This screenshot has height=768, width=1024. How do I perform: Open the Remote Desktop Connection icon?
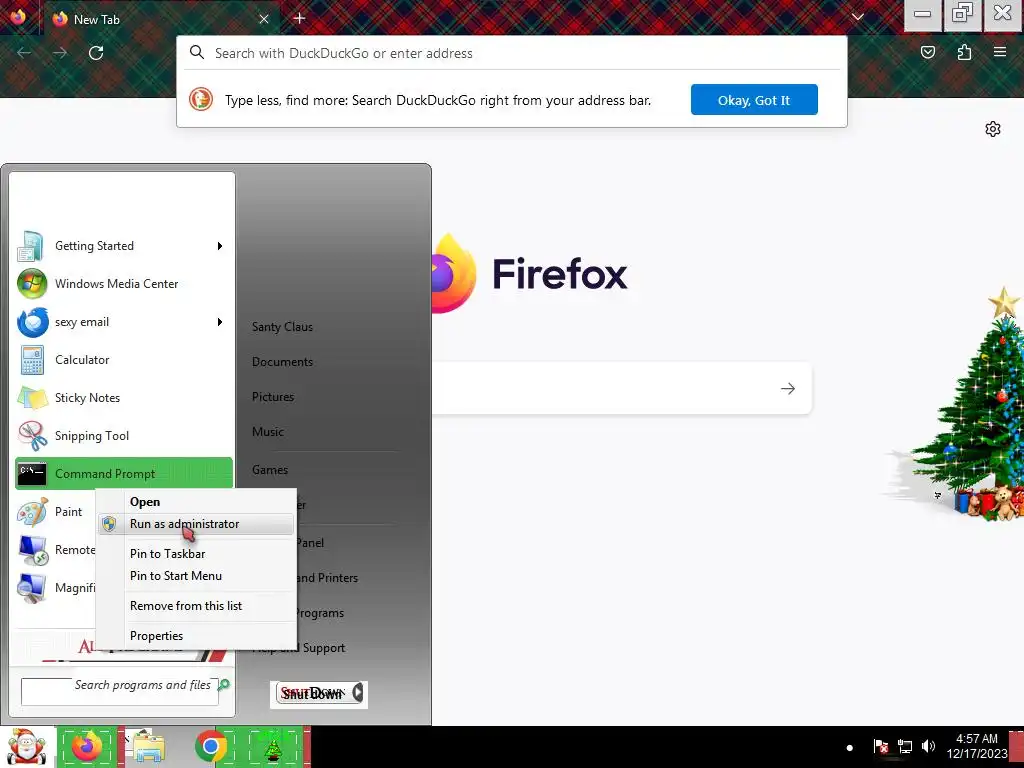click(32, 550)
